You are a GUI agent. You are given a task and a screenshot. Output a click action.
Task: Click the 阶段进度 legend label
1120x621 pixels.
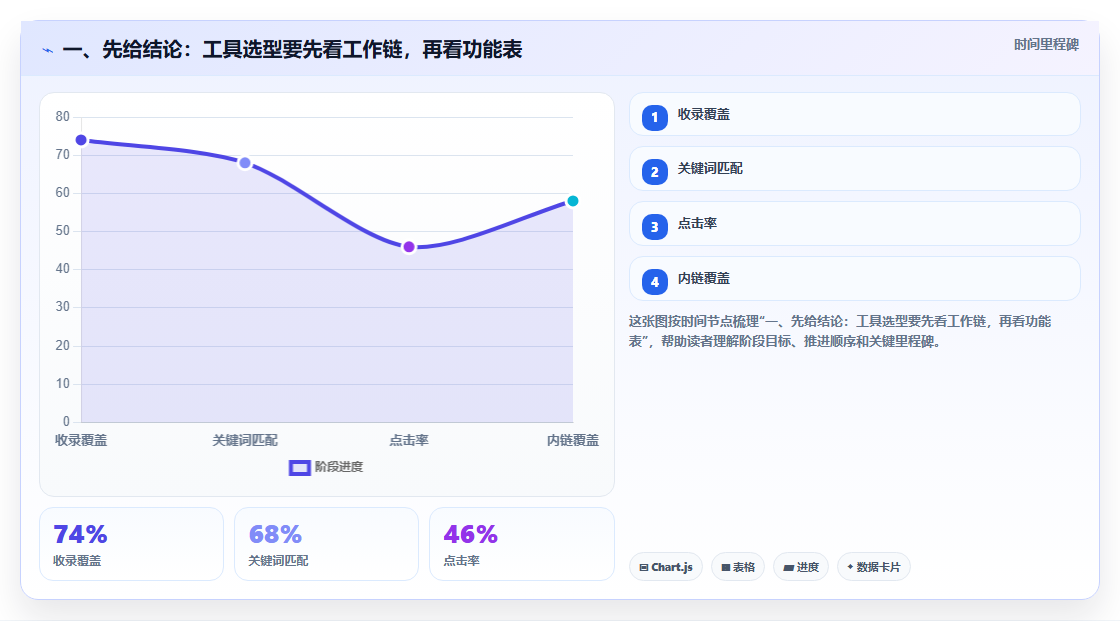[x=339, y=467]
